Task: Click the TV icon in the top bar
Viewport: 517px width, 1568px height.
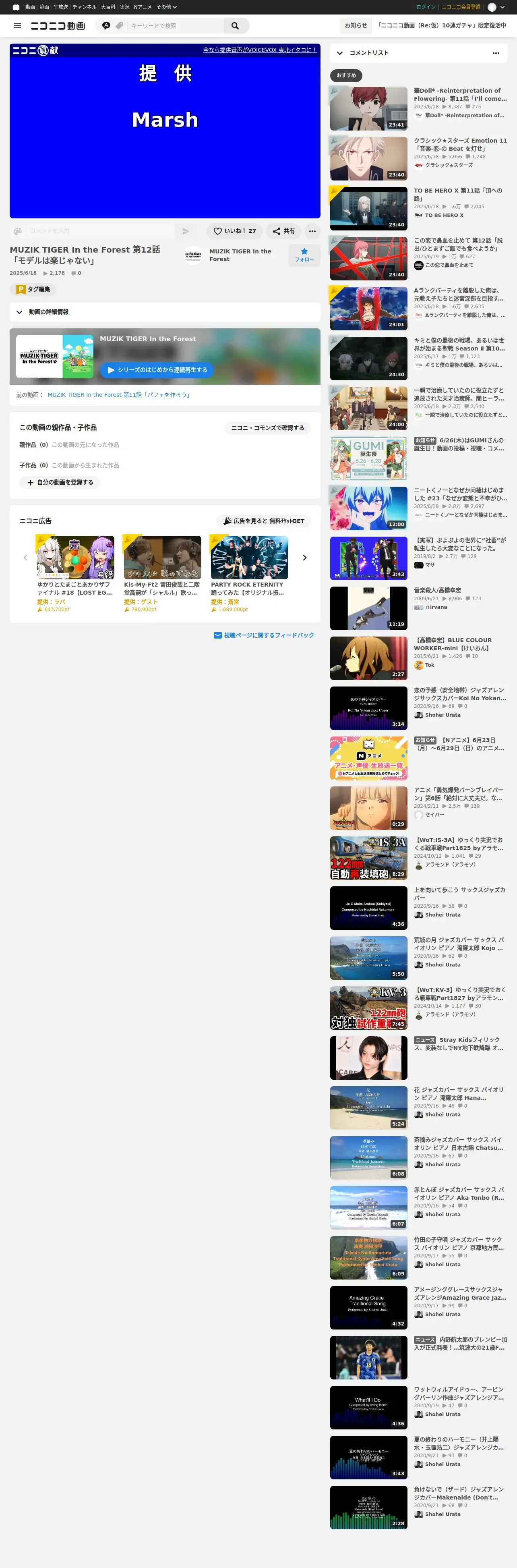Action: pyautogui.click(x=16, y=7)
